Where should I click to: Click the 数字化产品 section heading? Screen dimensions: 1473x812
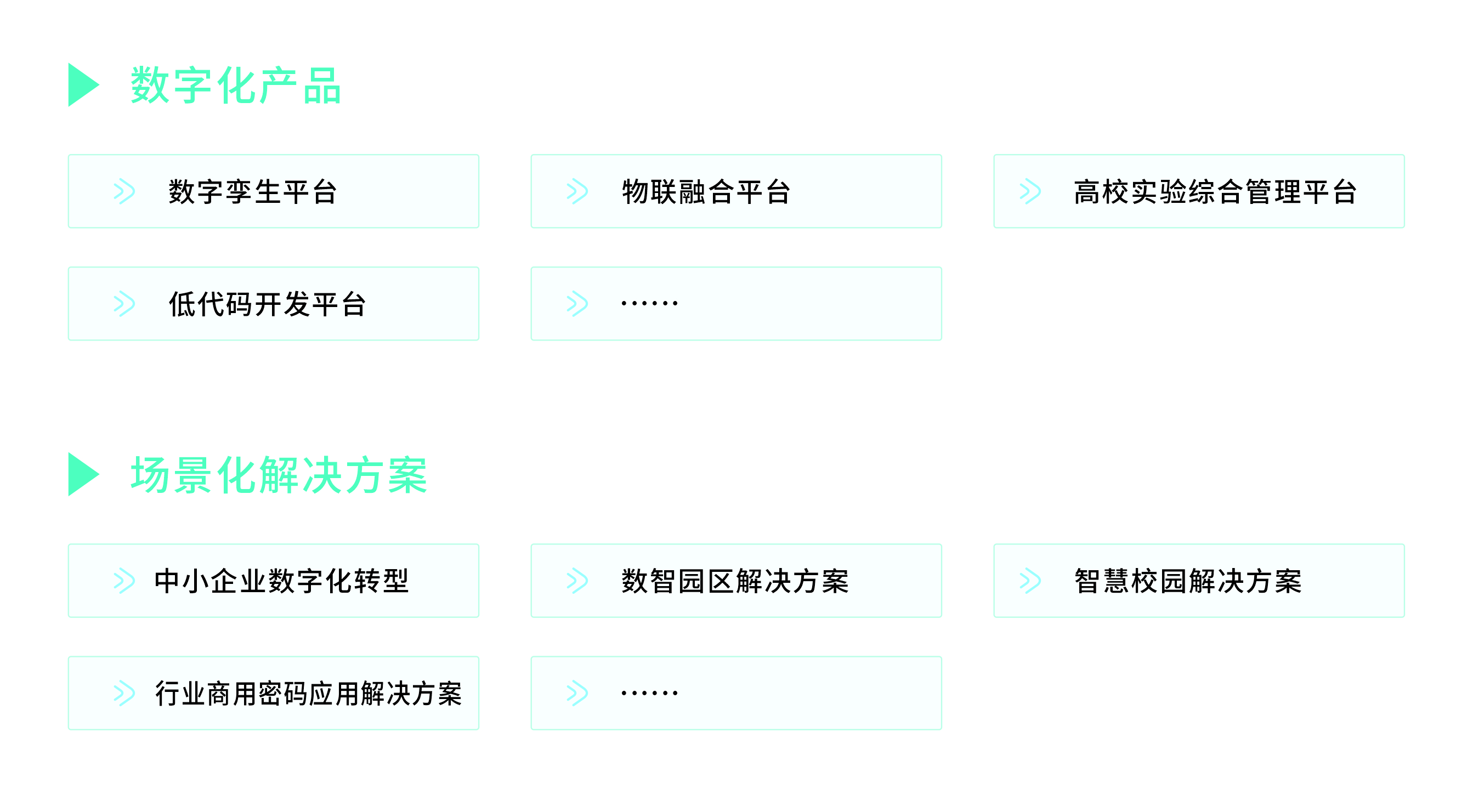tap(236, 85)
